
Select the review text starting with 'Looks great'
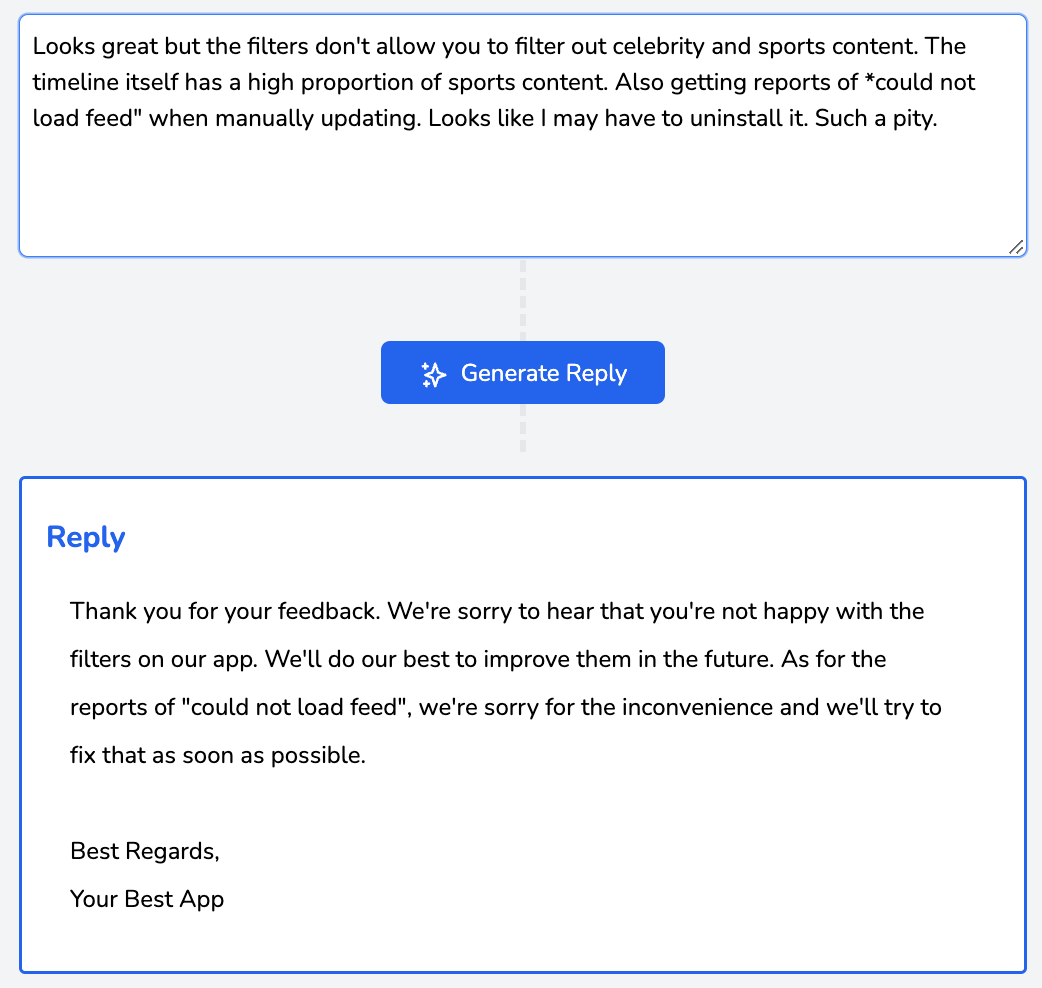(96, 45)
